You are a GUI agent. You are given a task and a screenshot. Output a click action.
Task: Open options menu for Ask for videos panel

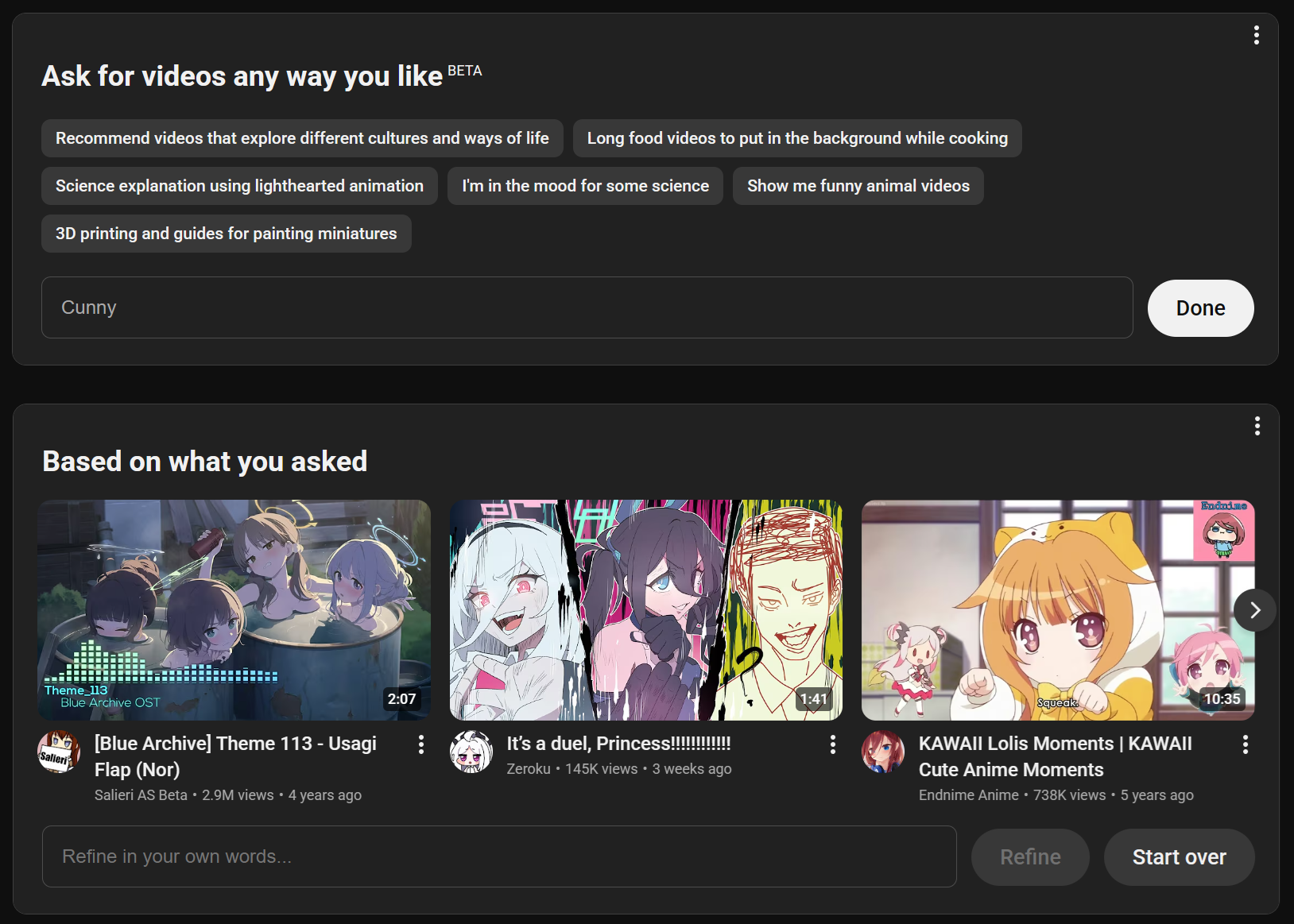tap(1256, 35)
